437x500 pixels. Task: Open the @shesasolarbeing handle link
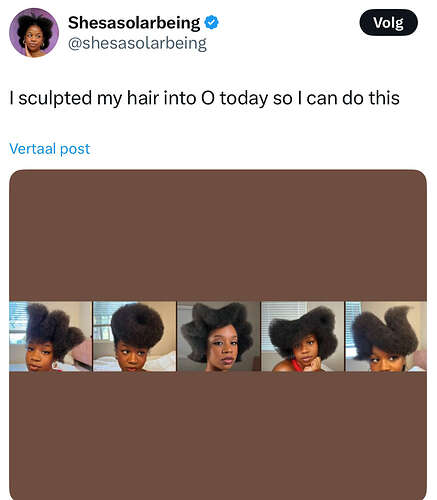click(x=137, y=43)
